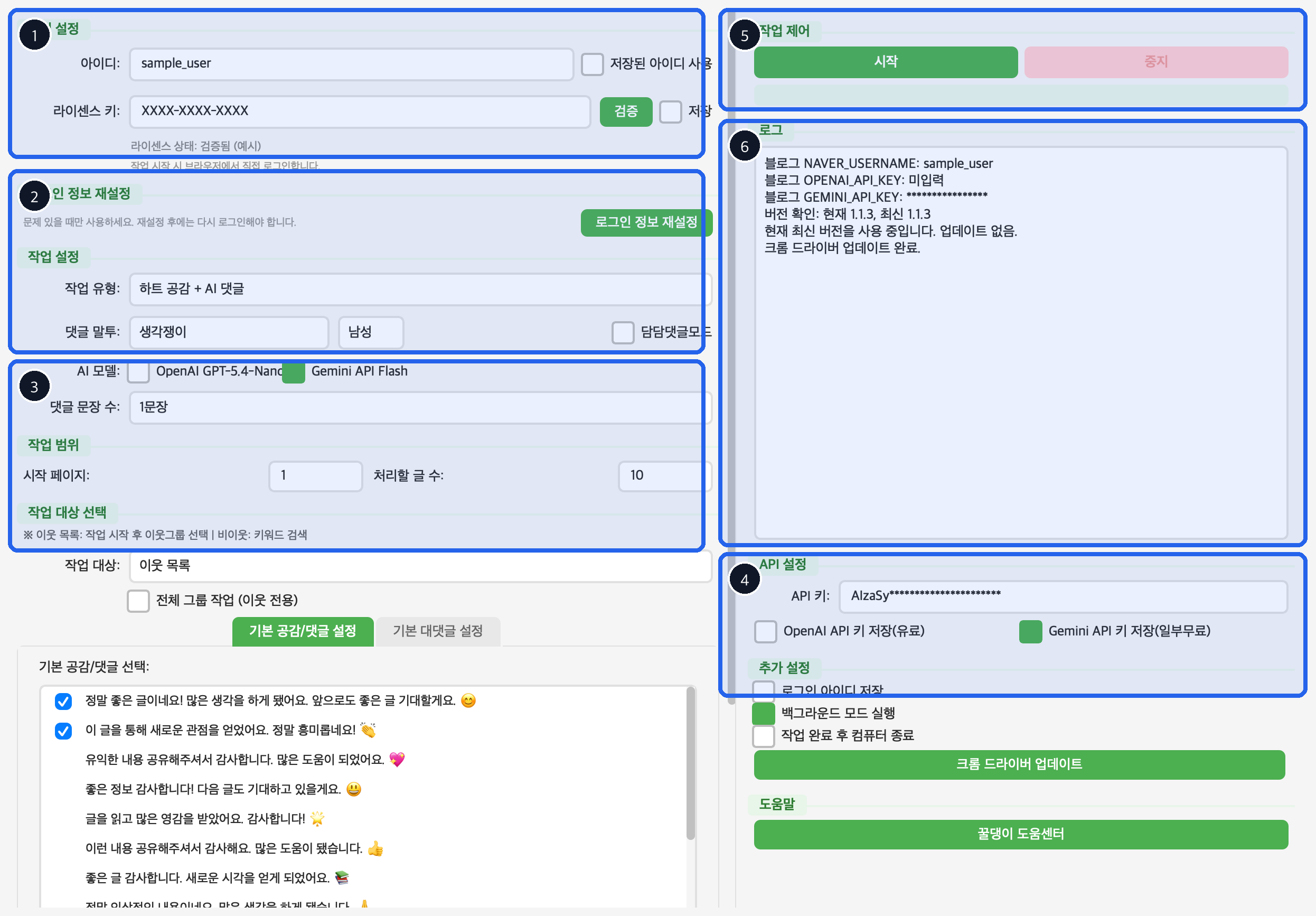The image size is (1316, 916).
Task: Disable 백그라운드 모드 실행 option
Action: click(x=763, y=713)
